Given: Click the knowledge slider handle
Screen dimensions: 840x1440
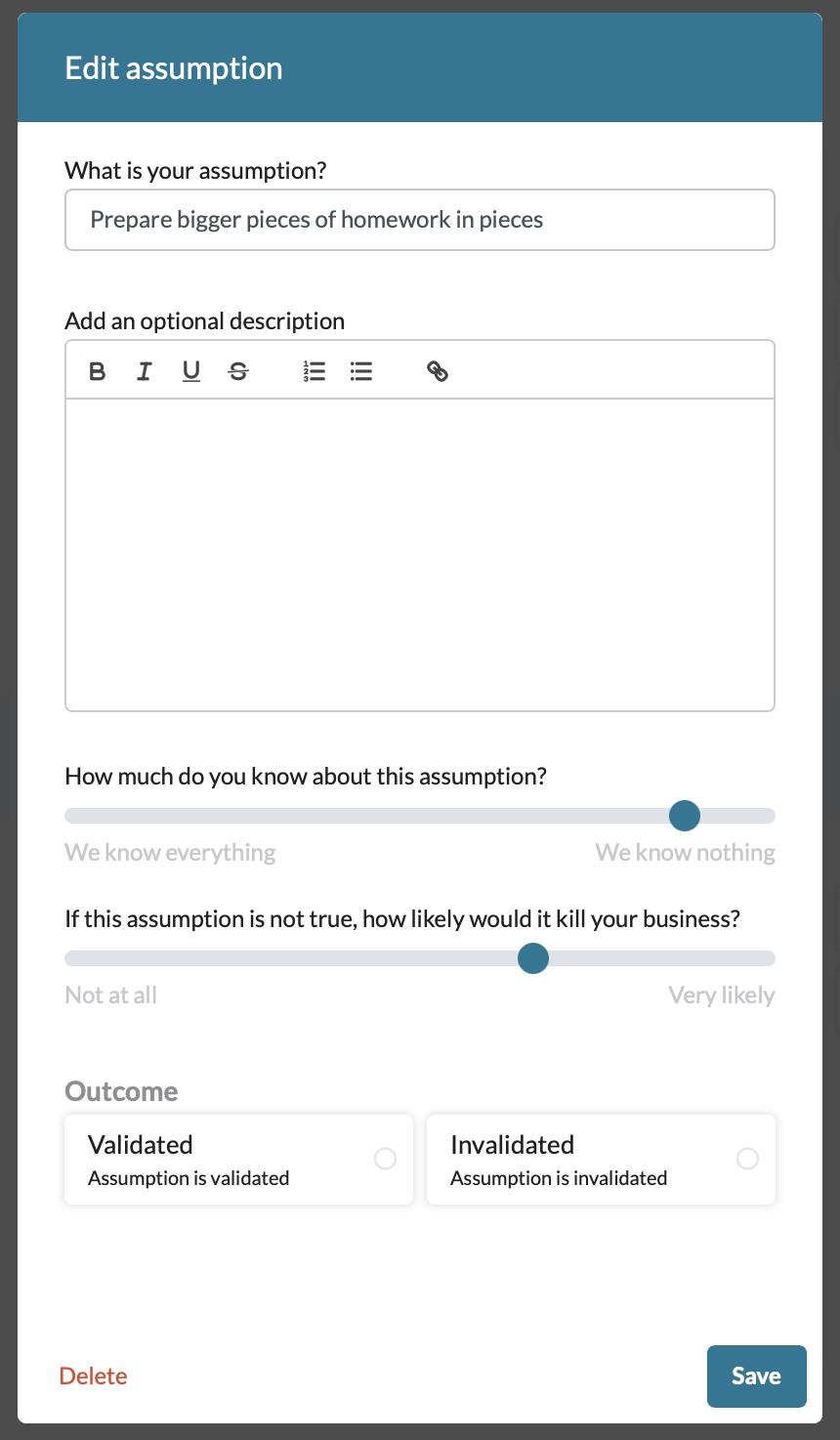Looking at the screenshot, I should pos(684,815).
